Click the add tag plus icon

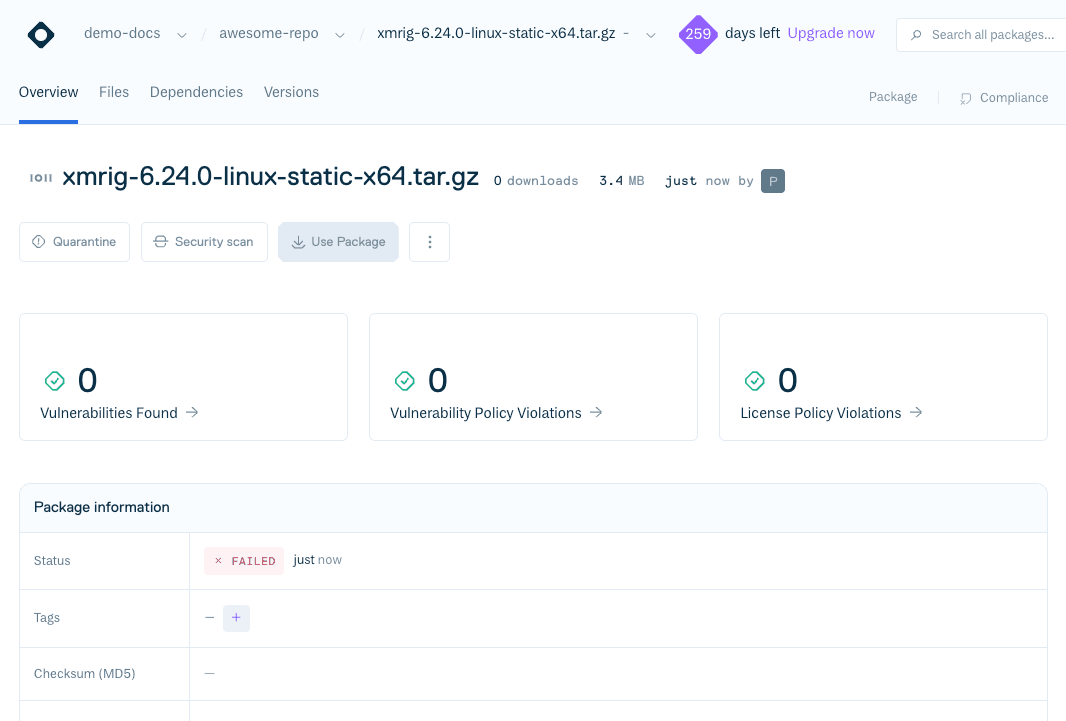pyautogui.click(x=236, y=618)
